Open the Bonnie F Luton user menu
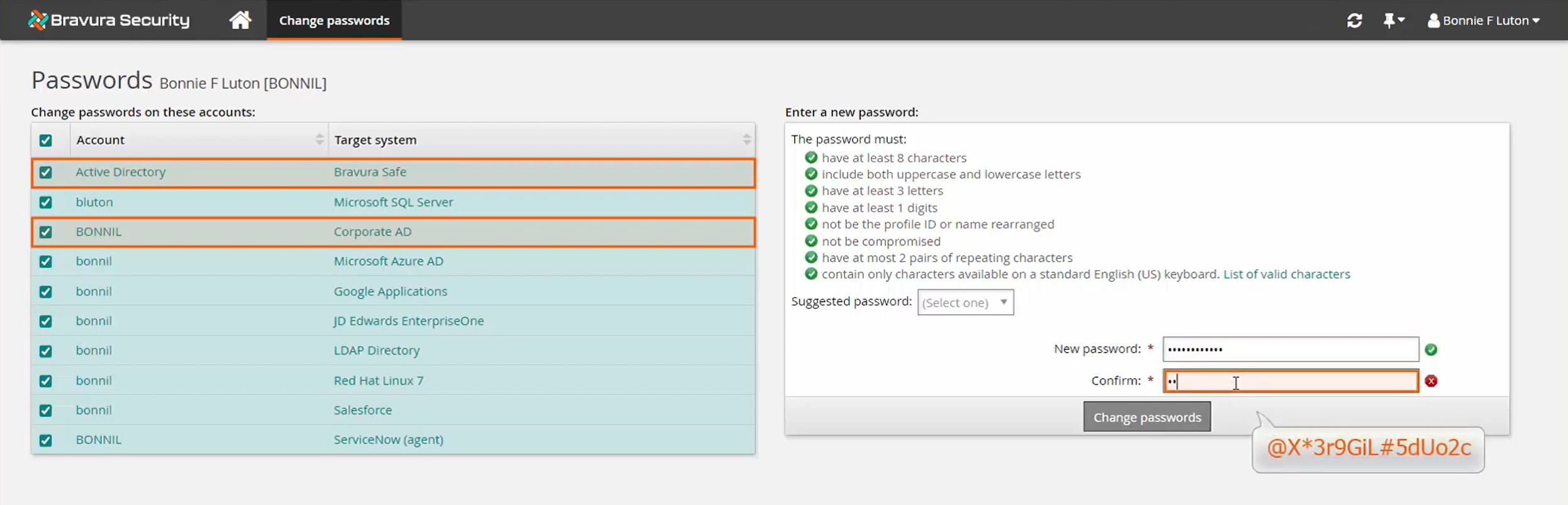The image size is (1568, 505). click(1484, 21)
